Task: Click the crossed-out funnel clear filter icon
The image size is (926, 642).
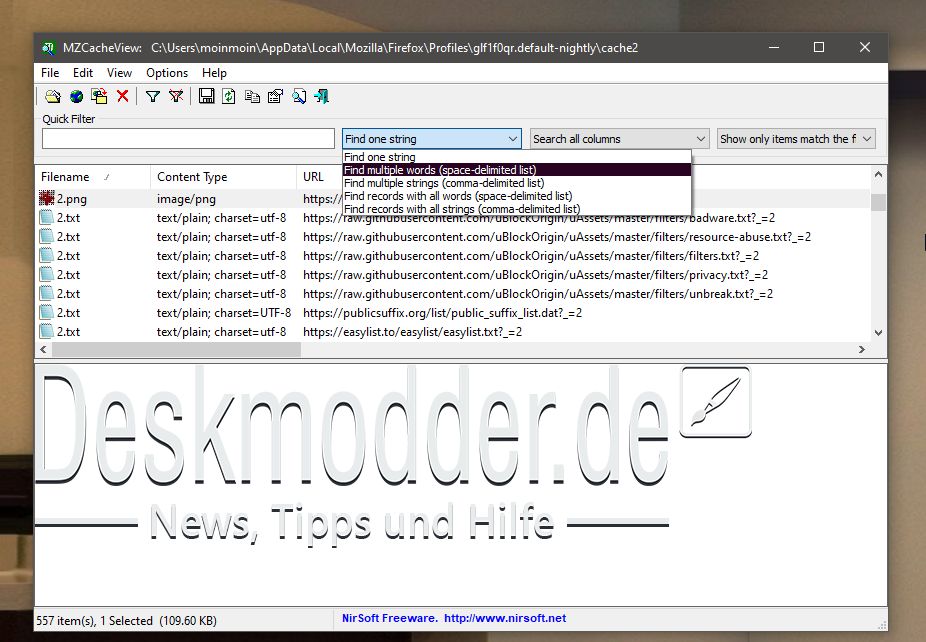Action: pos(176,96)
